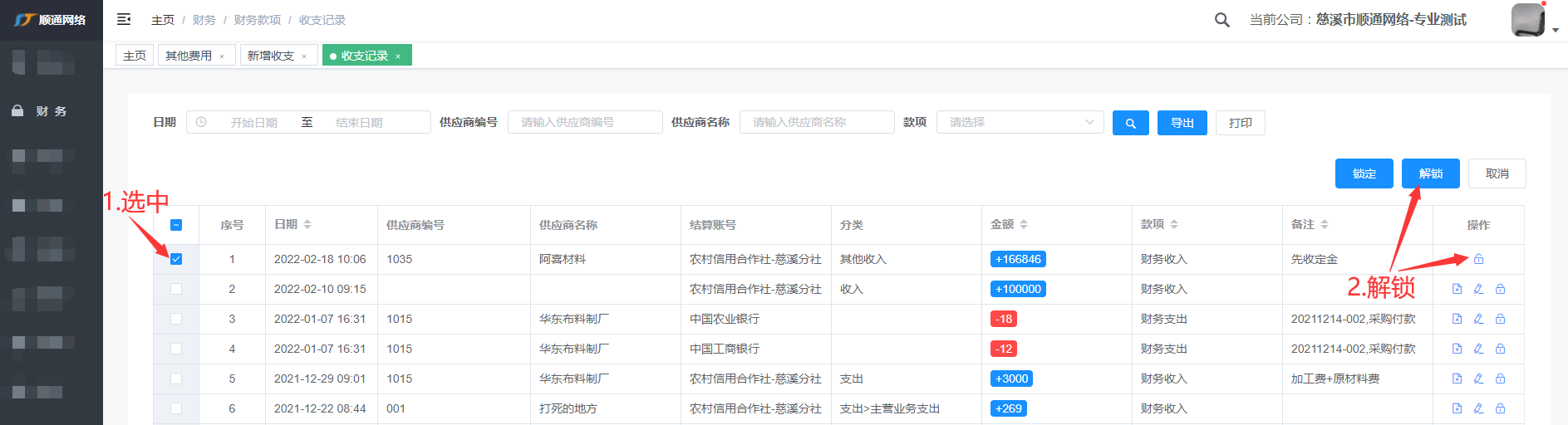
Task: Click the edit pencil icon in row 5
Action: 1478,379
